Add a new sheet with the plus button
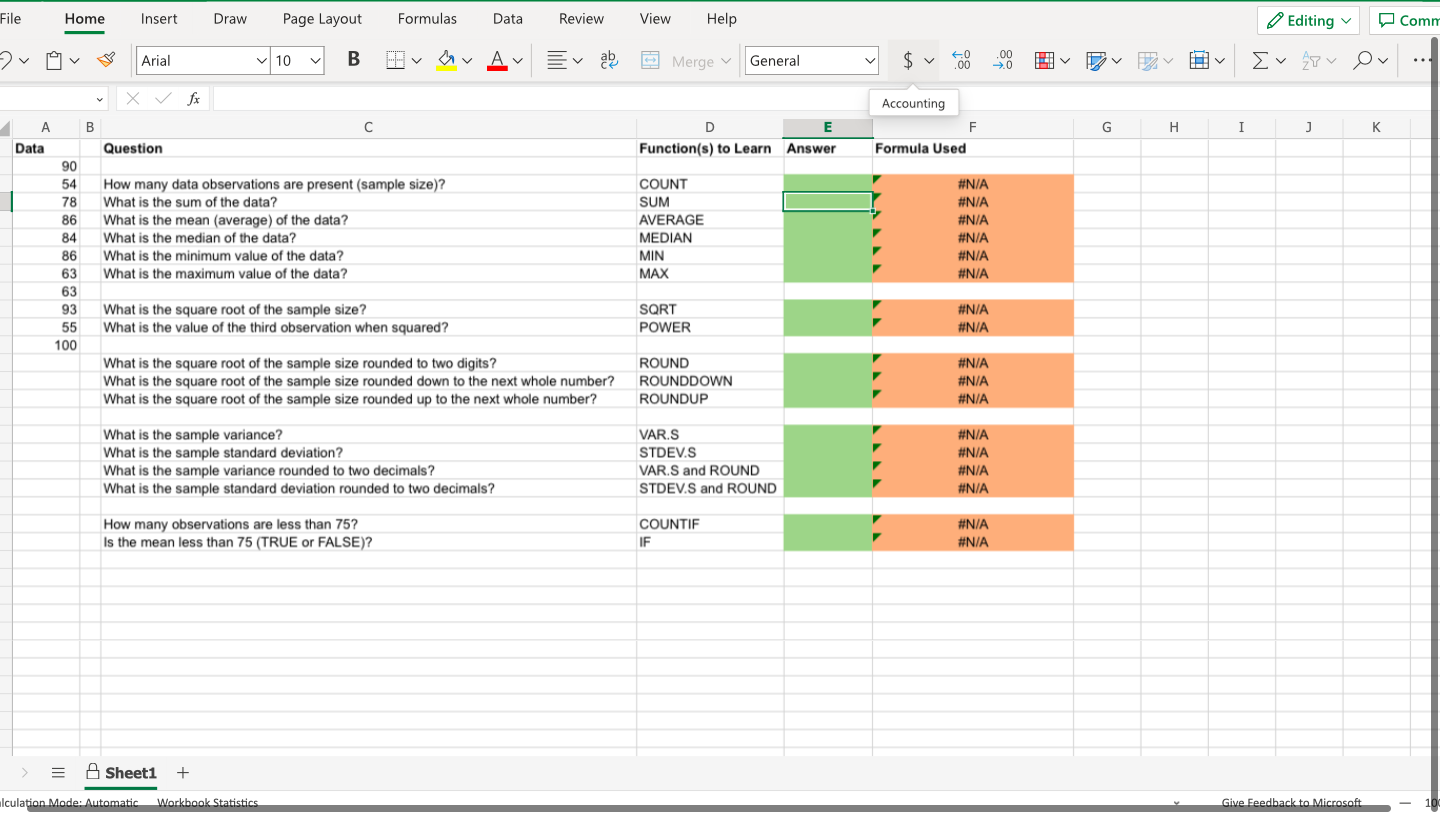 pos(182,773)
